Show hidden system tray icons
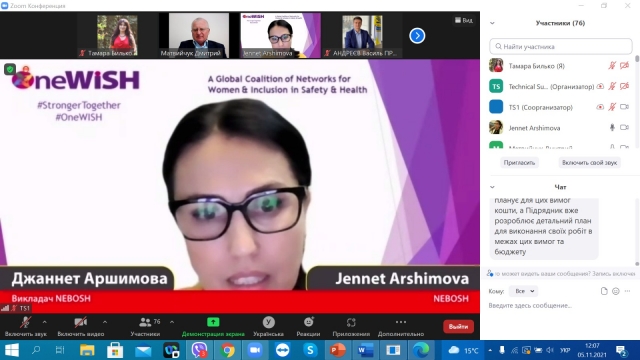Viewport: 640px width, 360px height. point(490,350)
